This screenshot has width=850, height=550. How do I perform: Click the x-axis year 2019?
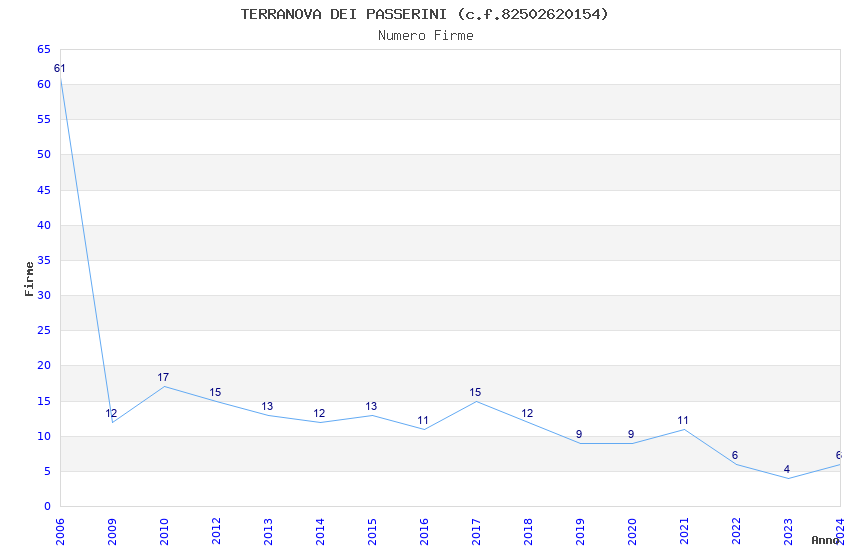click(580, 532)
